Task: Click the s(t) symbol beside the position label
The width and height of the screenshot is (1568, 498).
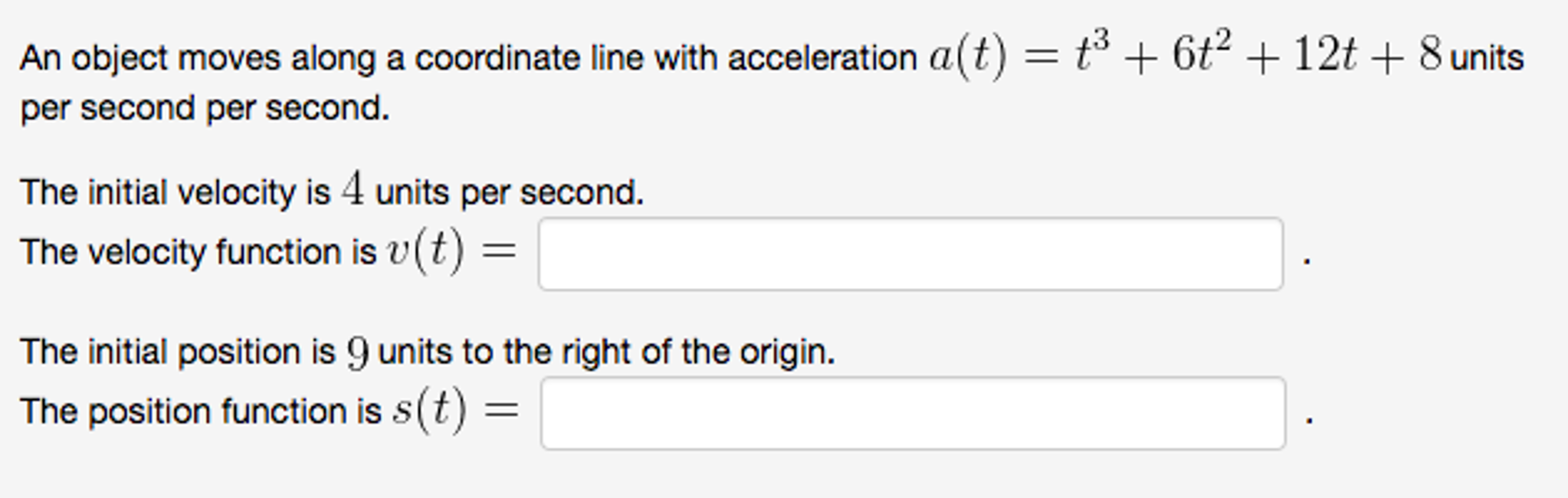Action: pyautogui.click(x=429, y=411)
